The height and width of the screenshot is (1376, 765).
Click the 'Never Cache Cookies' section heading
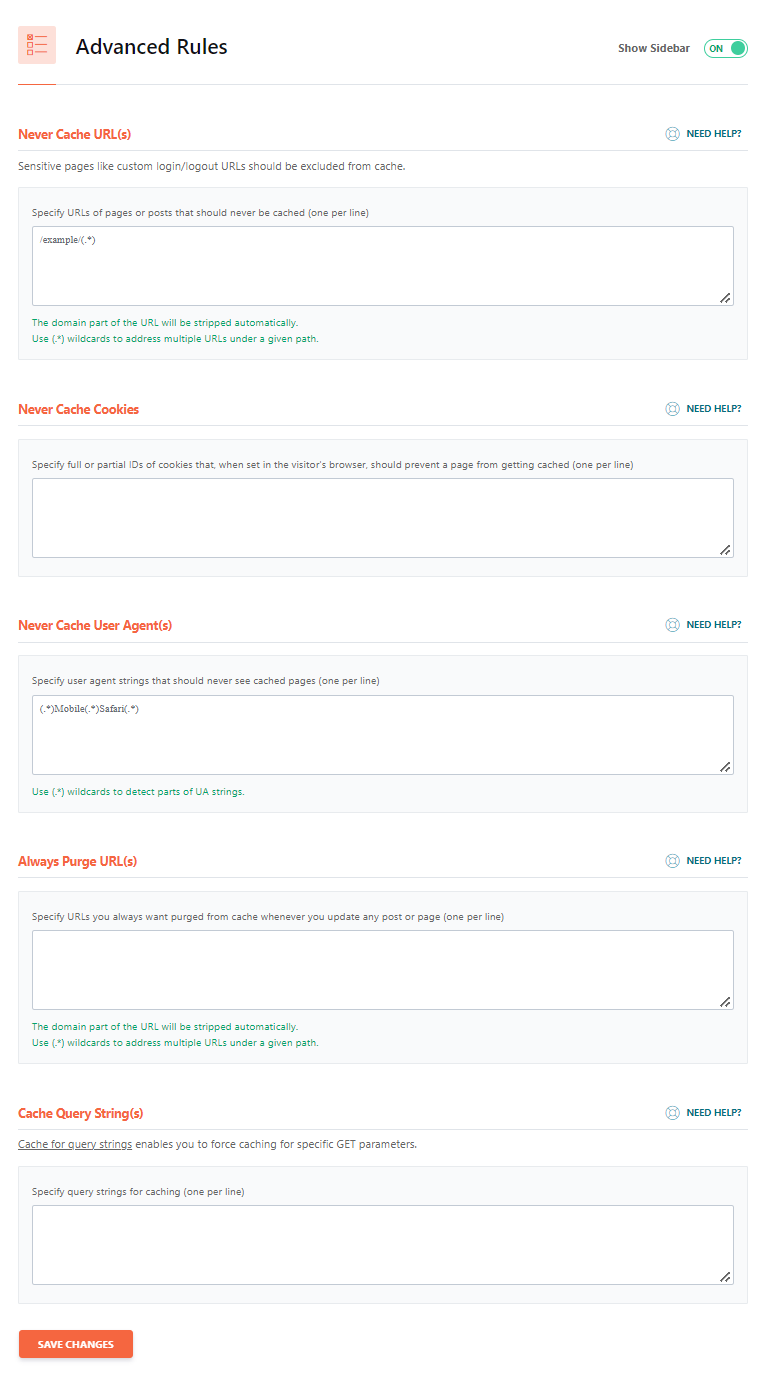(x=79, y=409)
